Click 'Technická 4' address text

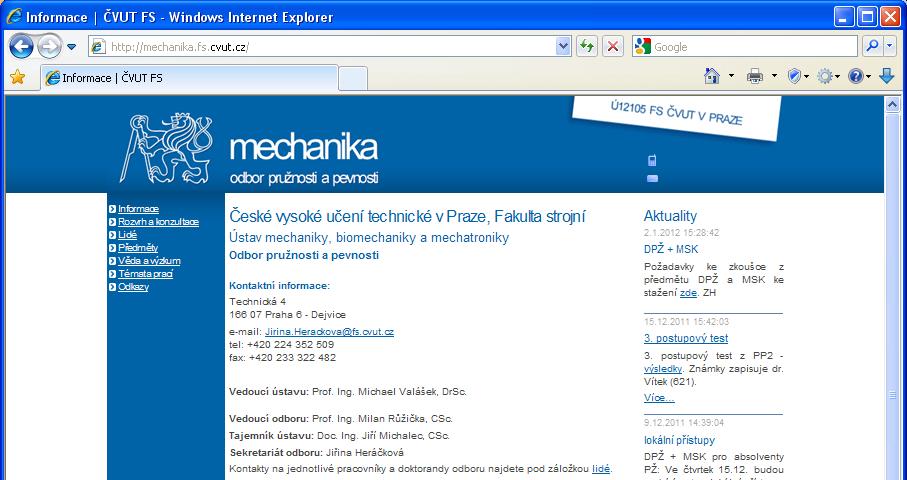click(257, 301)
